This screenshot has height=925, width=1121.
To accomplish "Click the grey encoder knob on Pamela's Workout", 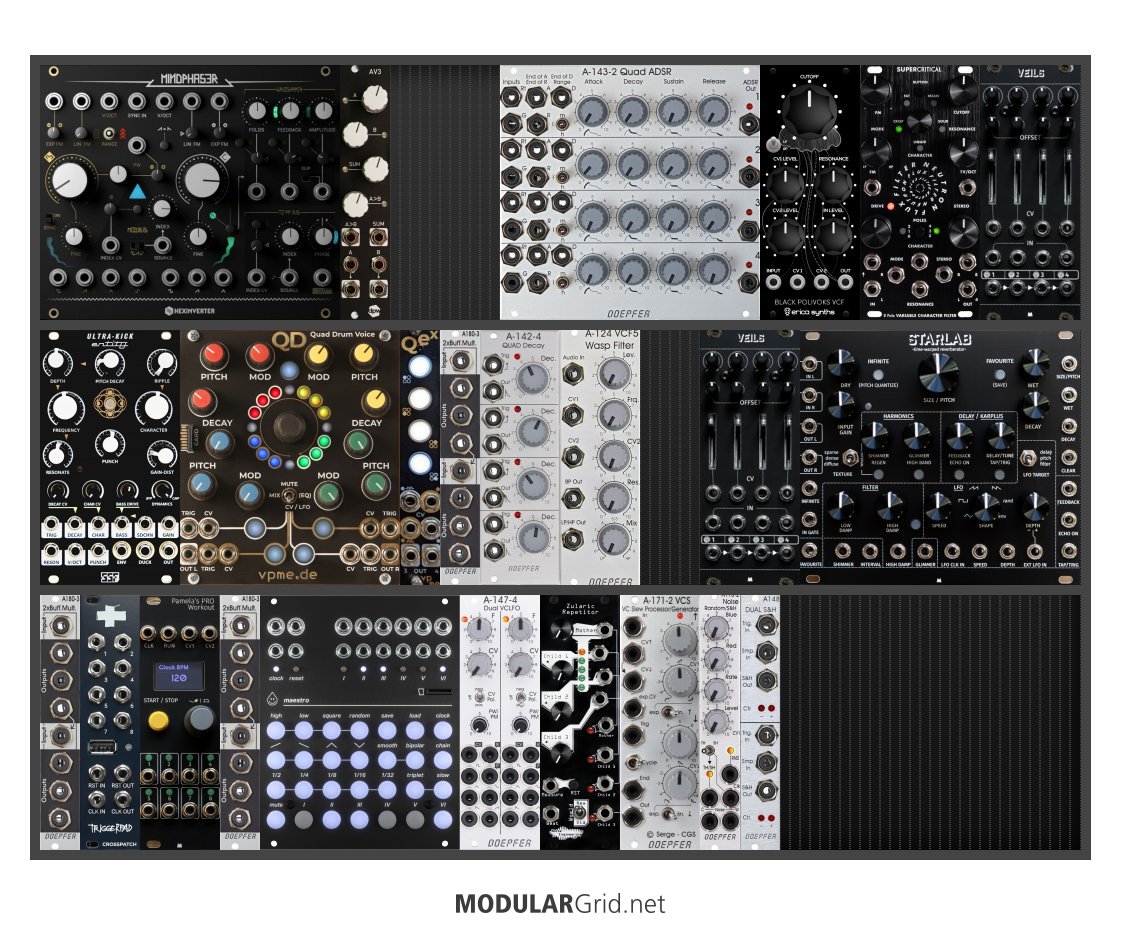I will click(x=199, y=719).
